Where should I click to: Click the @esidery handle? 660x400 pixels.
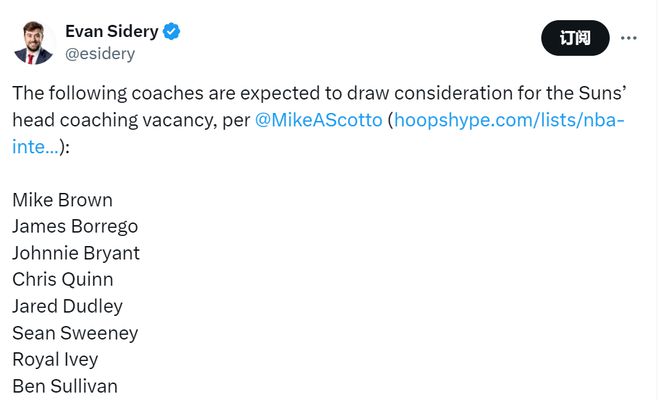[x=99, y=54]
